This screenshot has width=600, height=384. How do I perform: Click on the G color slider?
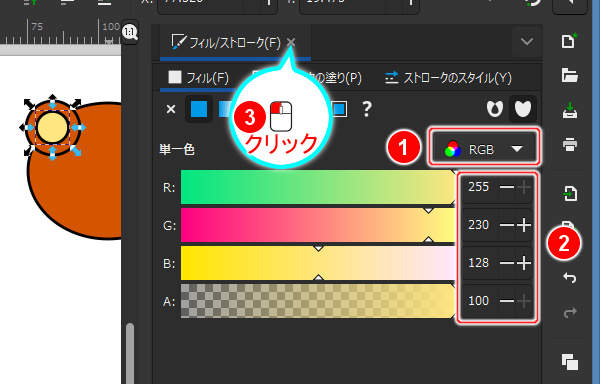[x=318, y=225]
